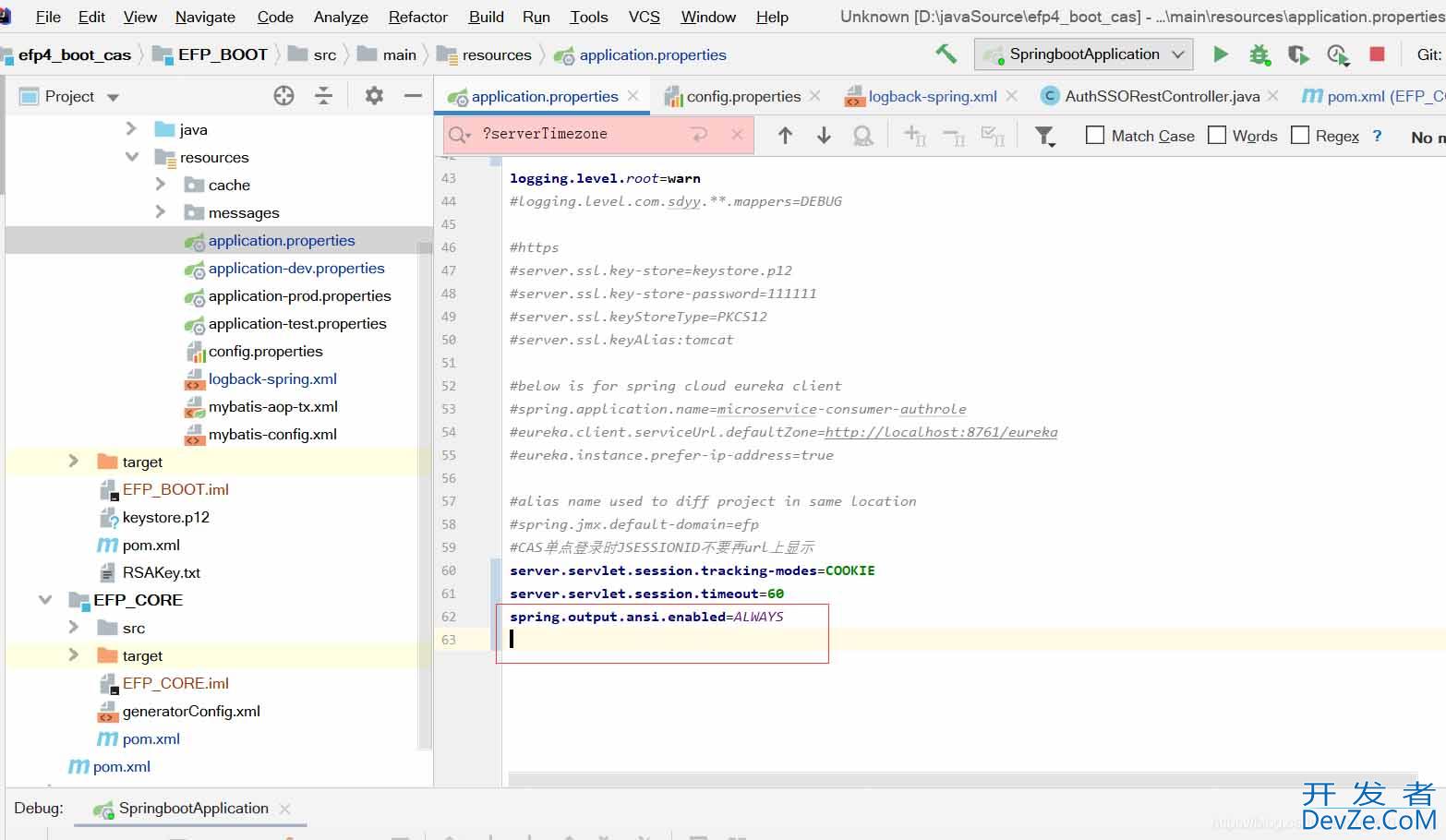
Task: Close the config.properties tab
Action: pos(814,95)
